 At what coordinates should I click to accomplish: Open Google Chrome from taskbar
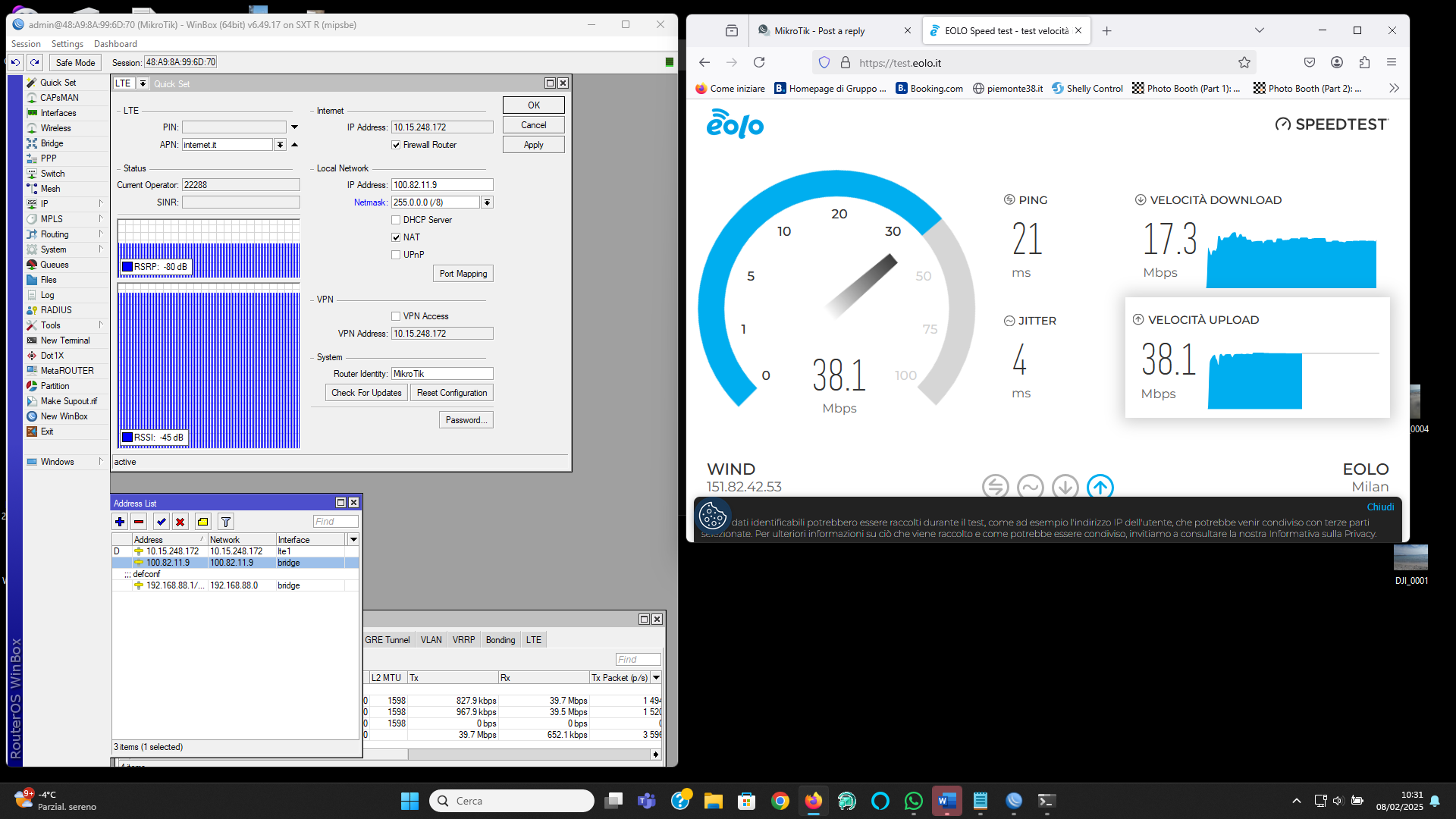coord(780,801)
